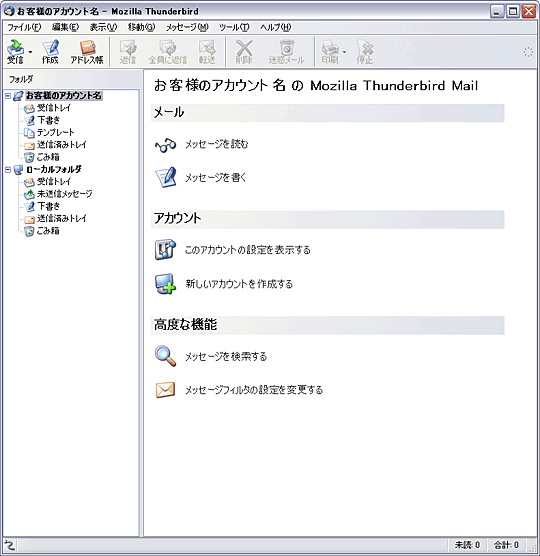
Task: Select 送信済みトレイ under お客様のアカウント名
Action: [62, 145]
